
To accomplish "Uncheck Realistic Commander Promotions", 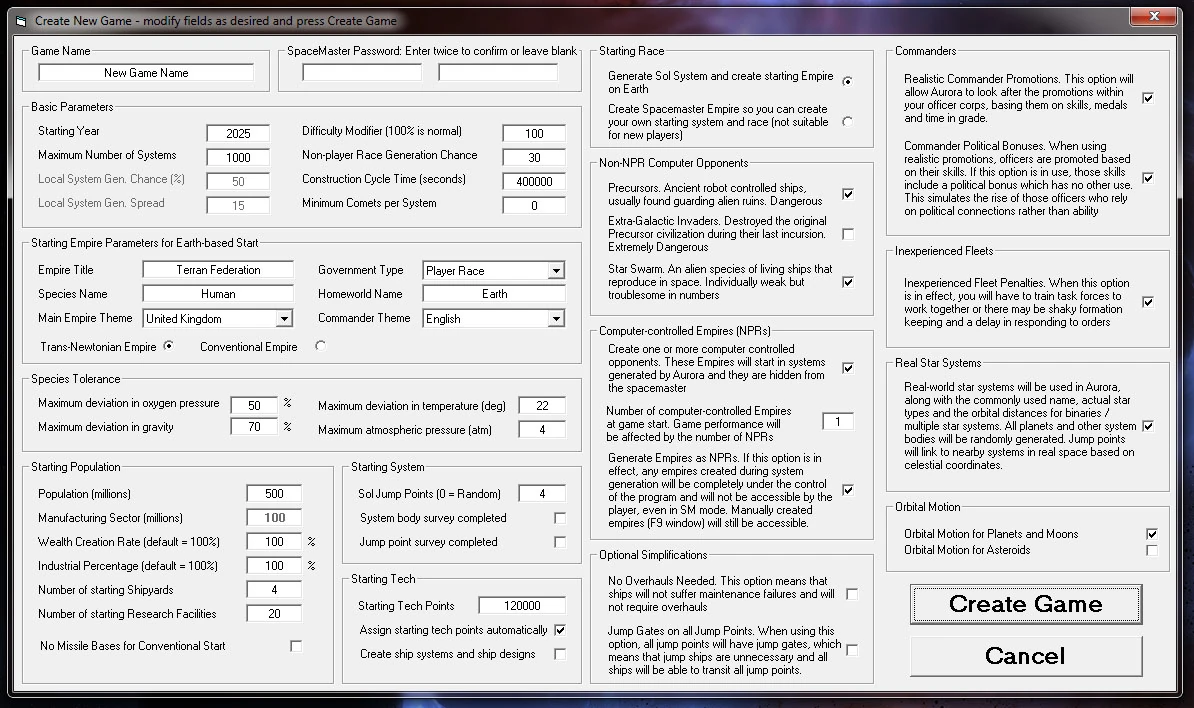I will 1148,97.
